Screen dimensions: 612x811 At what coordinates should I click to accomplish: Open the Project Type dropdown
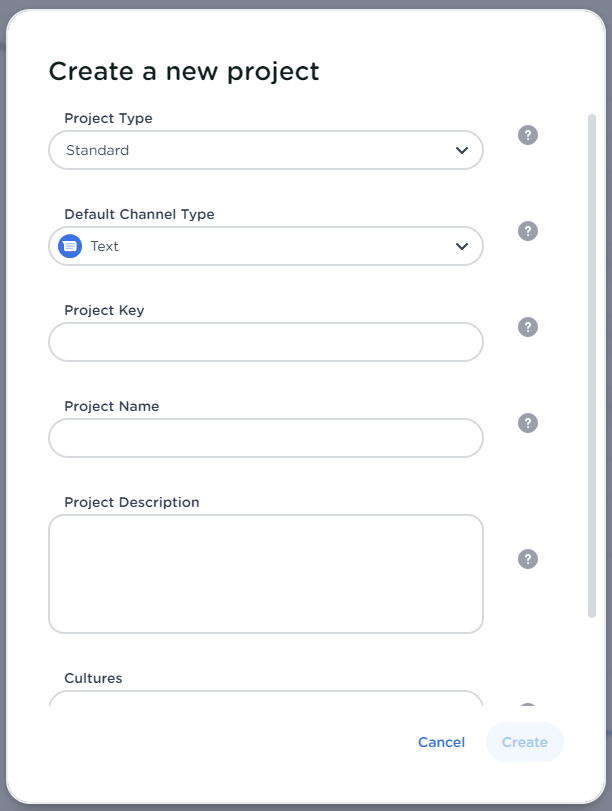tap(265, 151)
